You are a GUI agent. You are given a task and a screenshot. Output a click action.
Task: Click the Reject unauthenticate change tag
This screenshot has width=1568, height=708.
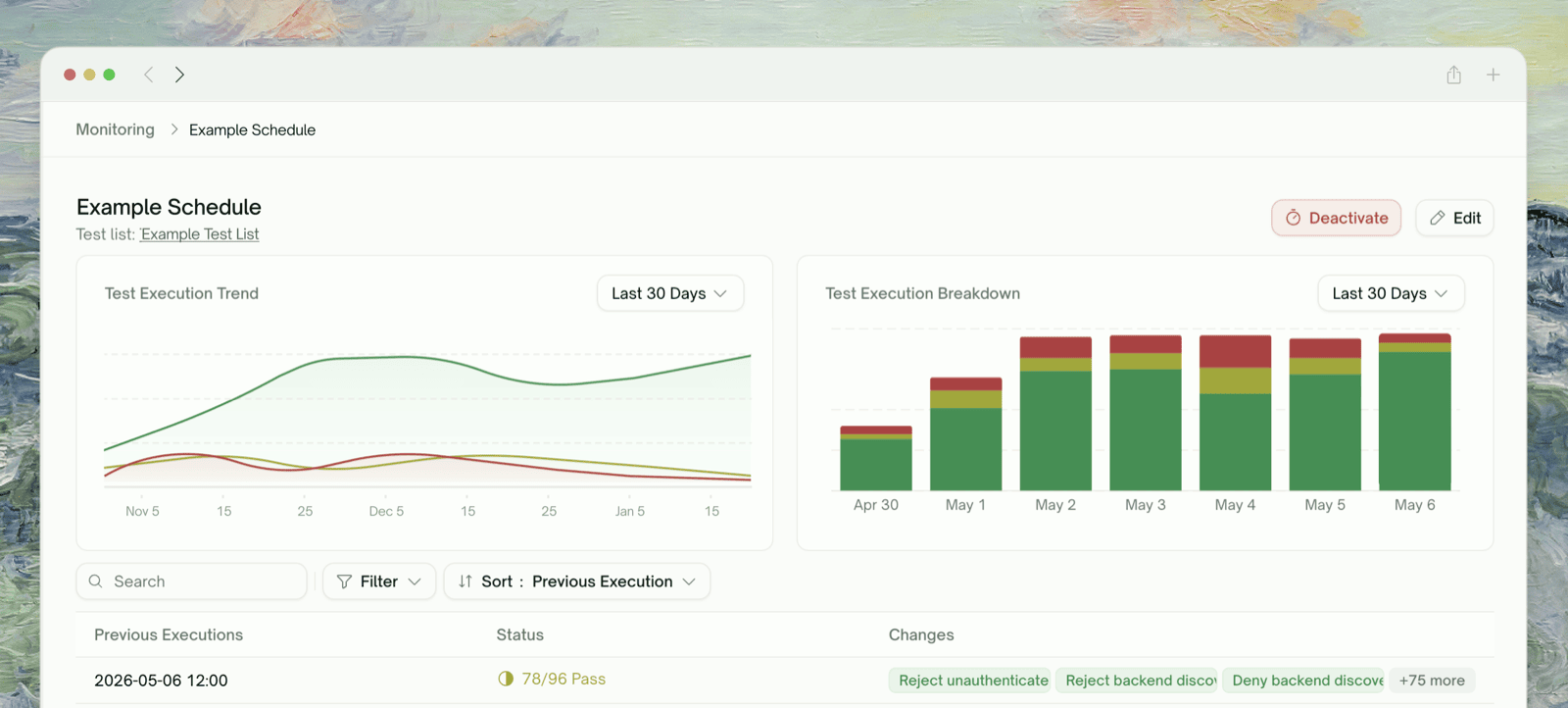(970, 681)
